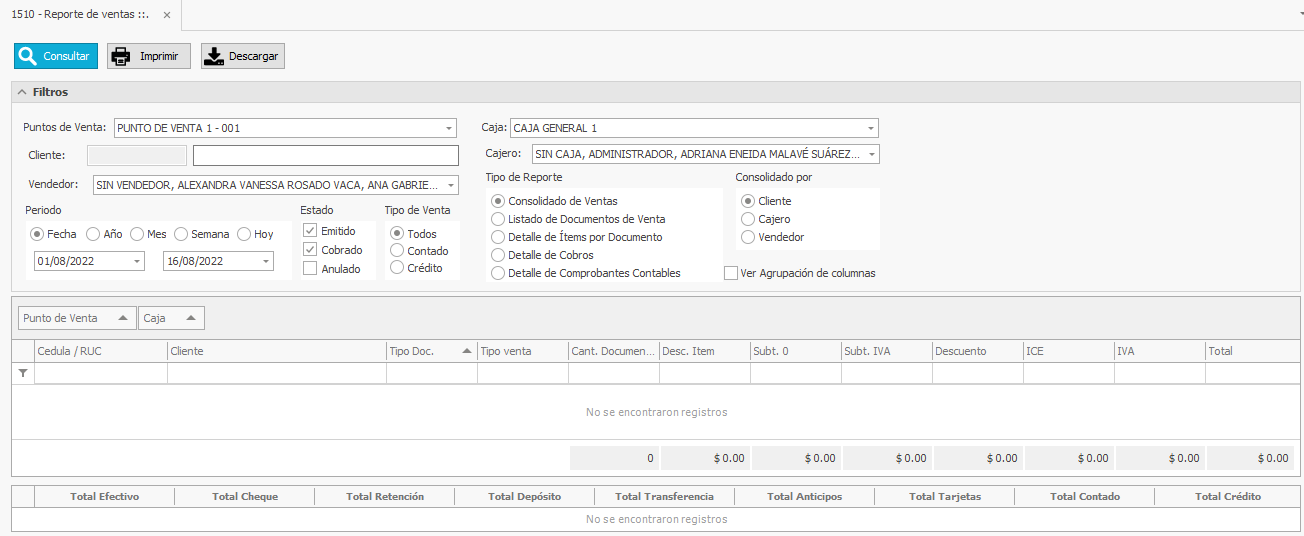
Task: Click the Imprimir printer icon
Action: 121,56
